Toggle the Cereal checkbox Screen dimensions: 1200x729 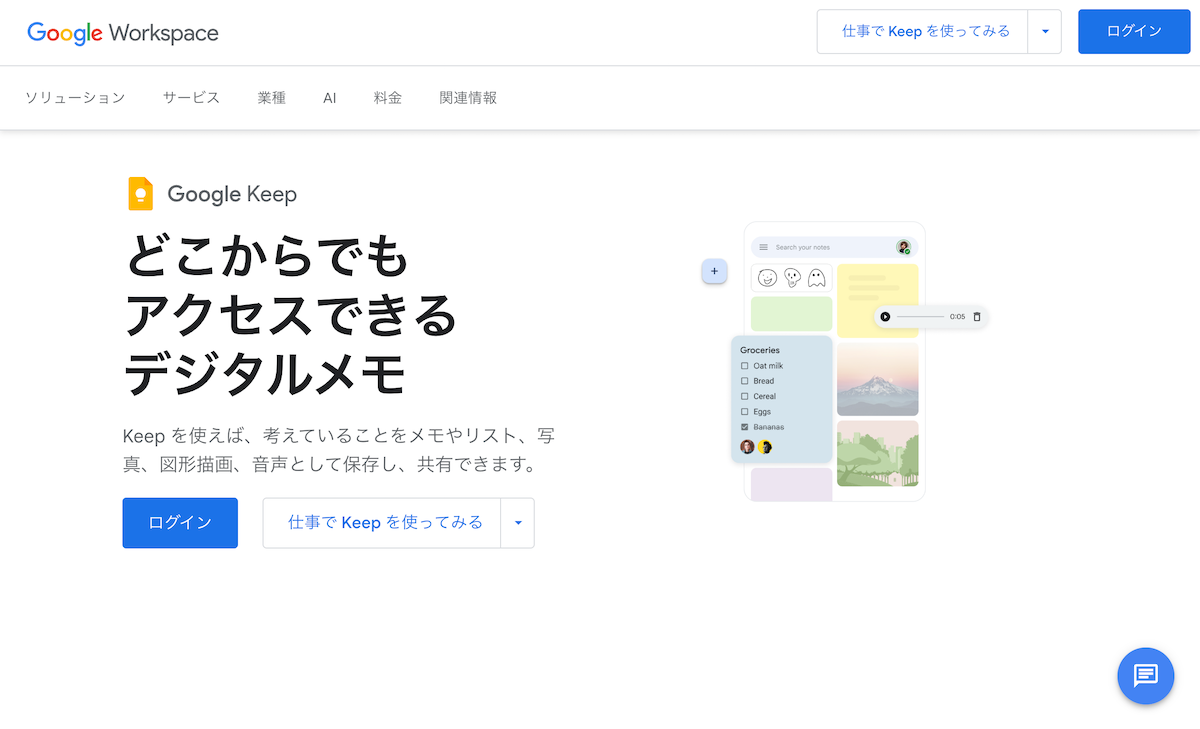744,396
